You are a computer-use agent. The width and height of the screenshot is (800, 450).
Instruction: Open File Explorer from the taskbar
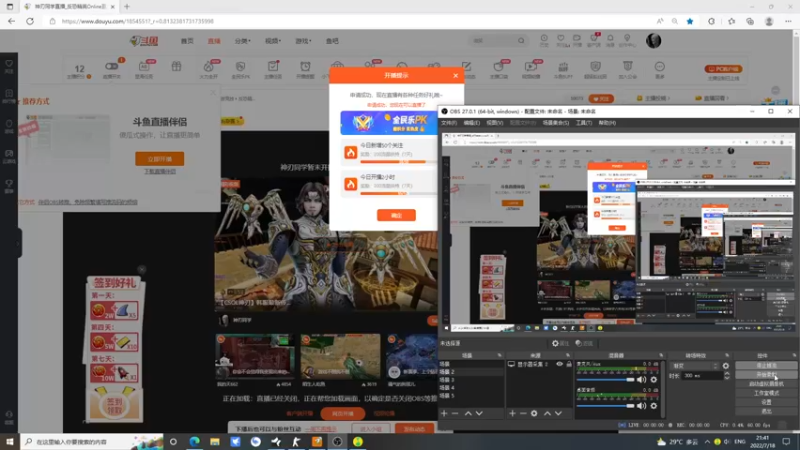215,442
